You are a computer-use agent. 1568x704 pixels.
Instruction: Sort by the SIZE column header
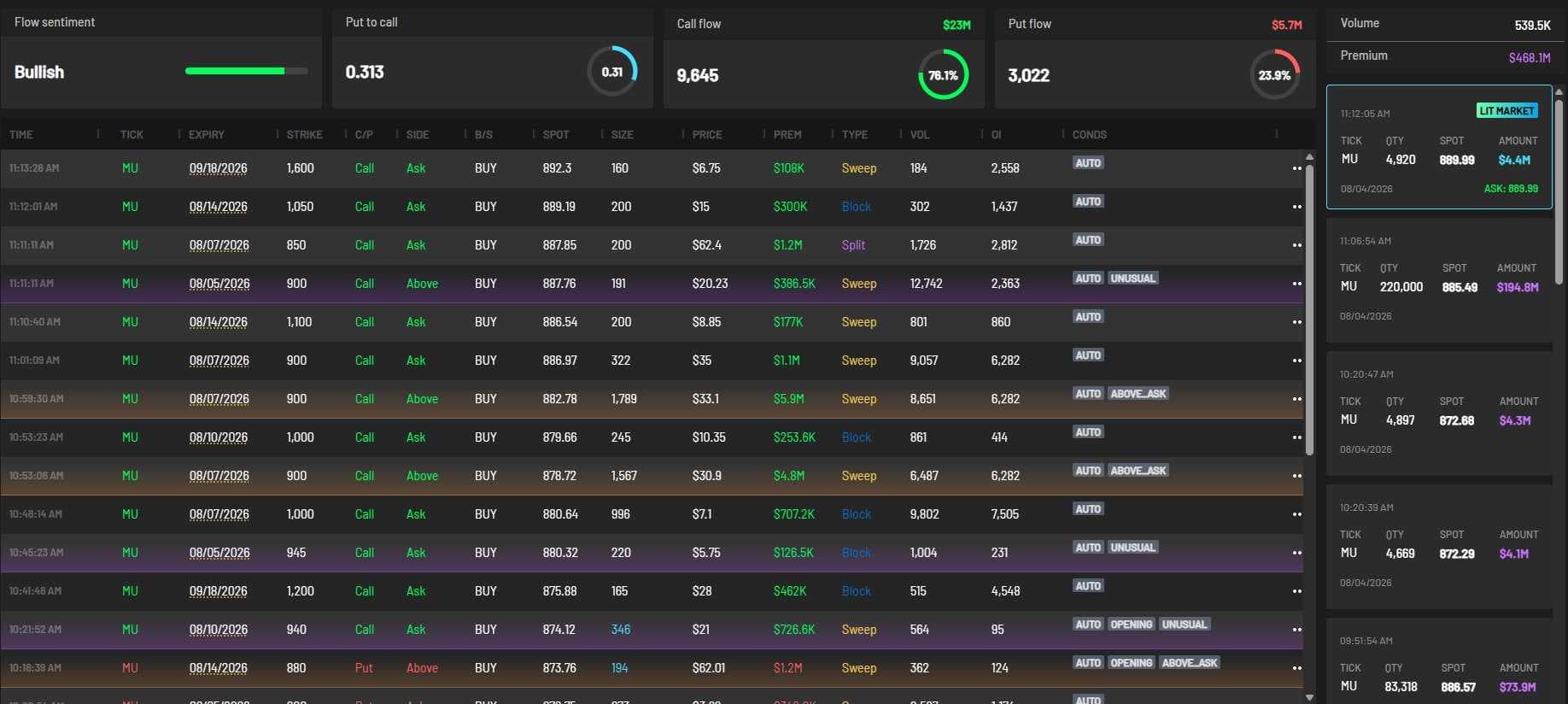click(x=623, y=135)
